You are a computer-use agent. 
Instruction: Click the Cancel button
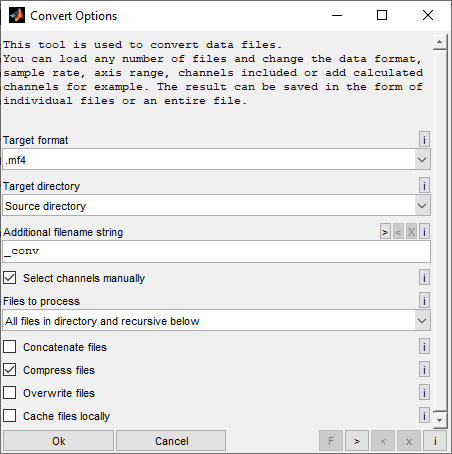(x=171, y=441)
